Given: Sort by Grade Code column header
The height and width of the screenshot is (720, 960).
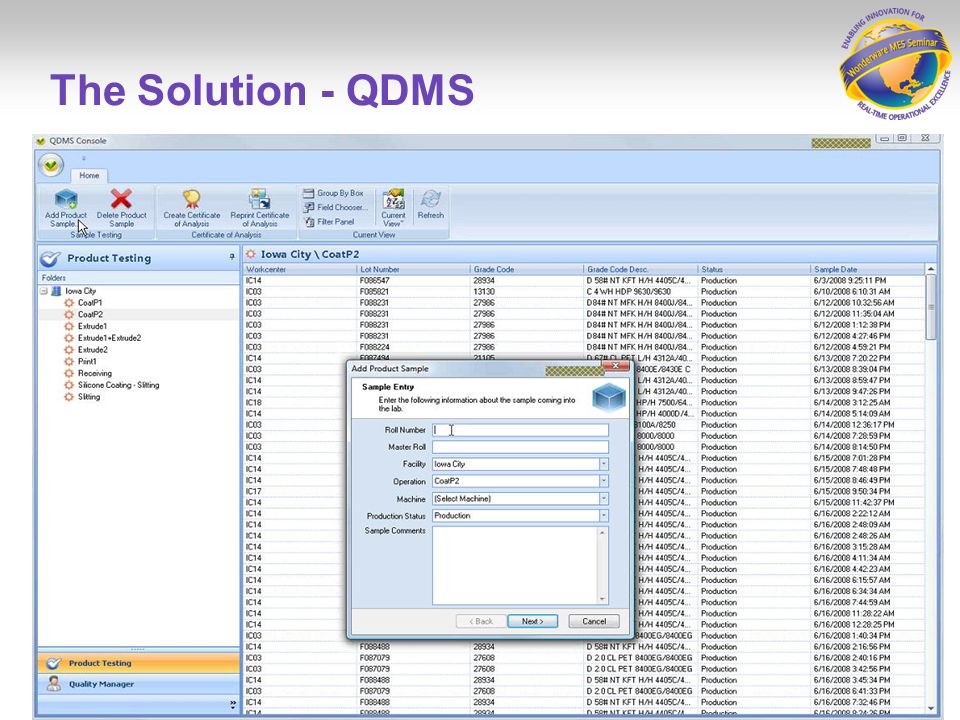Looking at the screenshot, I should coord(527,269).
